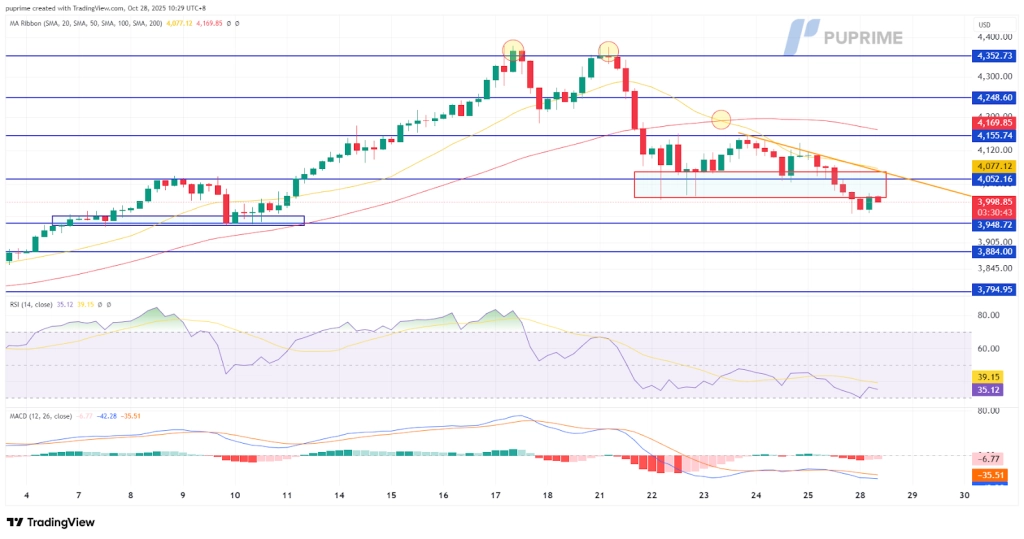The height and width of the screenshot is (539, 1024).
Task: Select the circle marker on the second peak
Action: (x=608, y=51)
